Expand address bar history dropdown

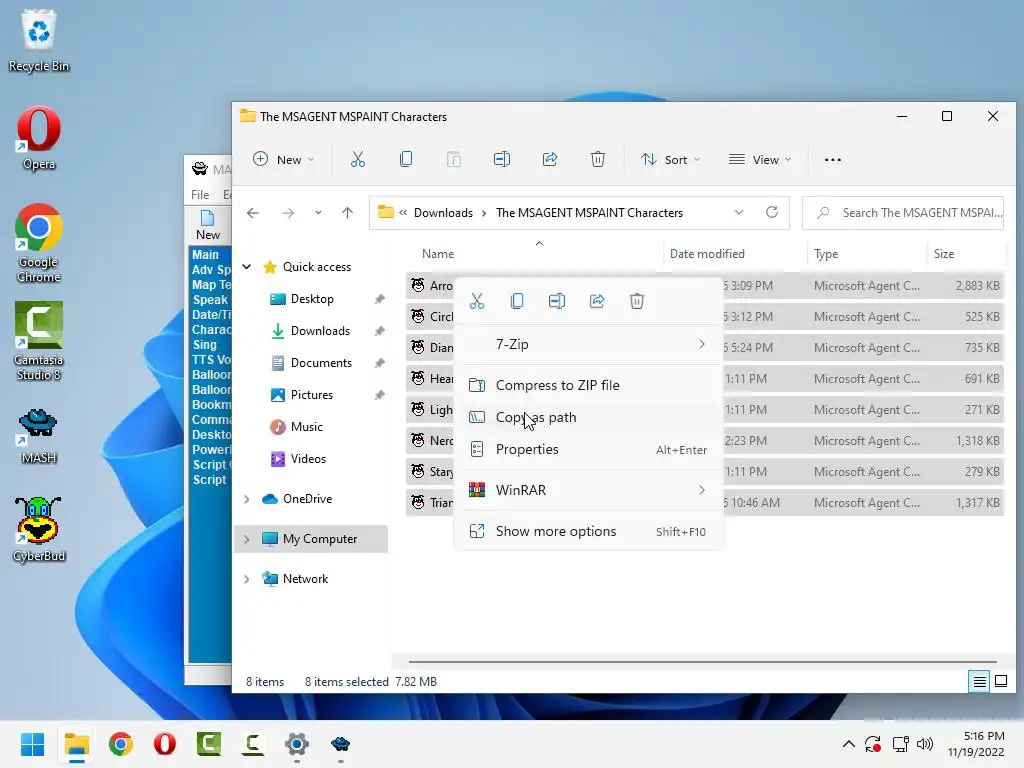[x=739, y=212]
